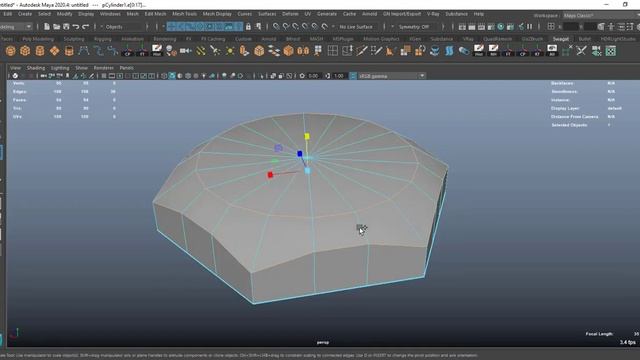This screenshot has height=360, width=640.
Task: Click the gamma value field 1.00
Action: click(x=339, y=76)
